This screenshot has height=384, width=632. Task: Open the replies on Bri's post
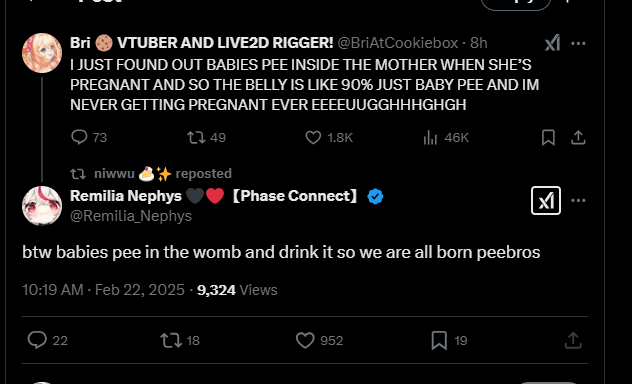point(79,137)
